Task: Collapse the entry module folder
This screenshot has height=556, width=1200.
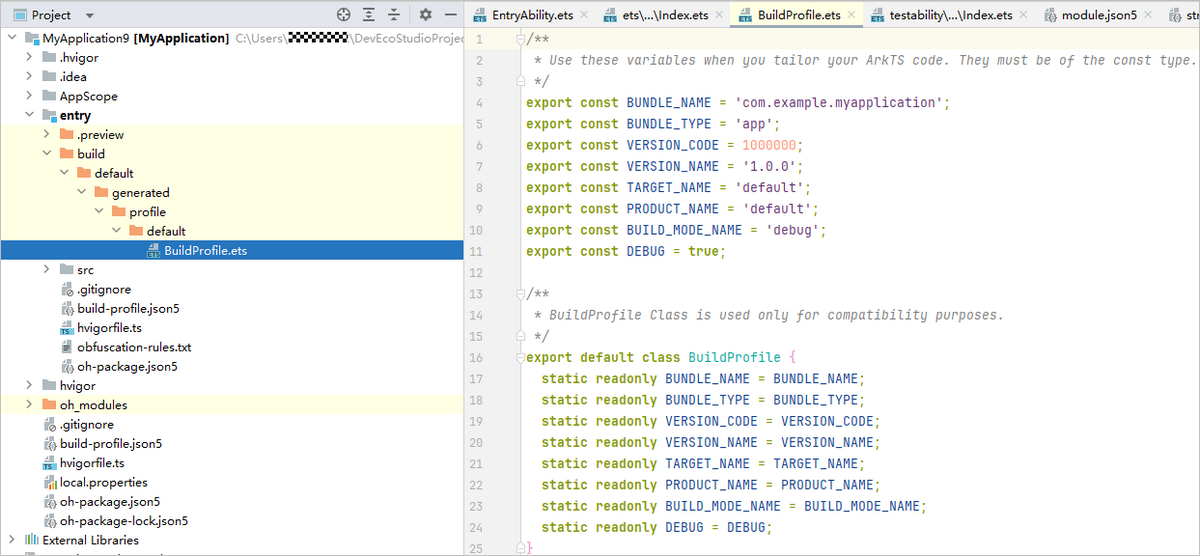Action: pos(29,116)
